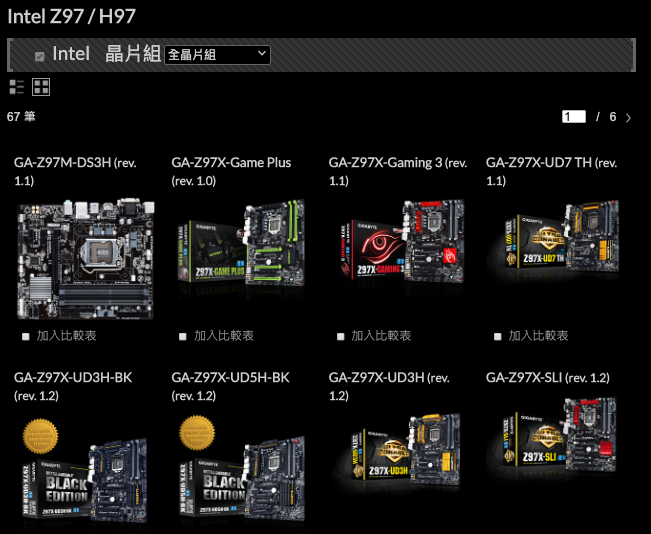Image resolution: width=651 pixels, height=534 pixels.
Task: Toggle the Intel checkbox
Action: pos(39,56)
